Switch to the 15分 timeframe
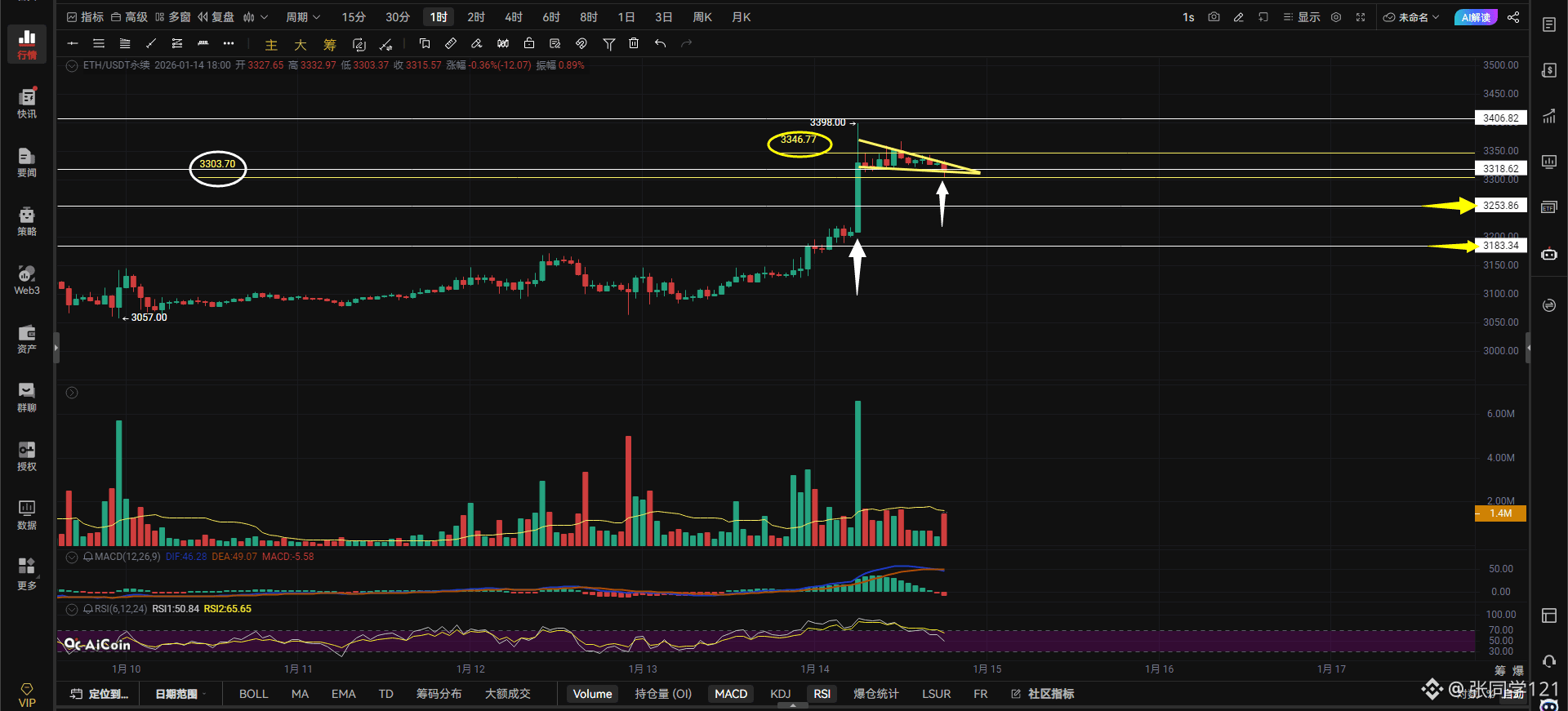1568x711 pixels. coord(354,17)
